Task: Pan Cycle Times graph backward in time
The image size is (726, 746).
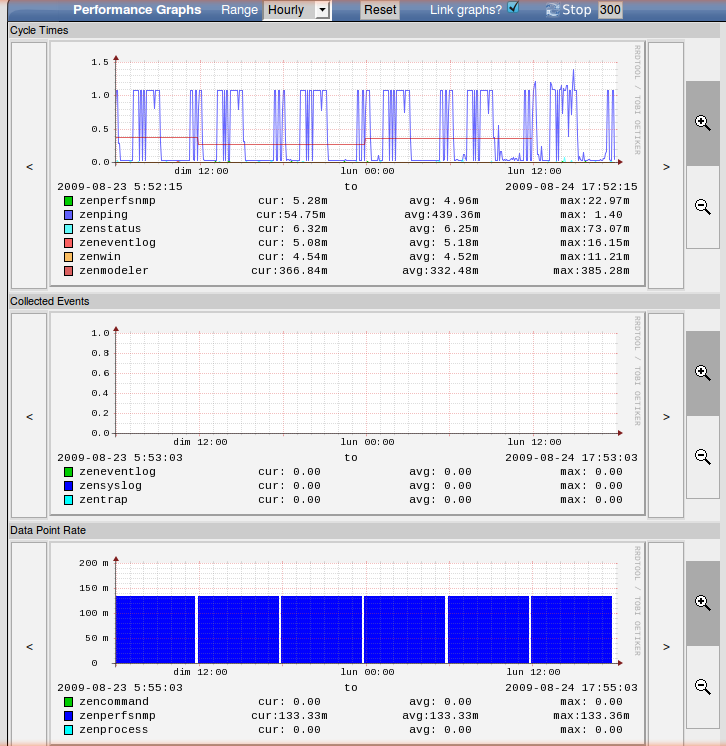Action: pyautogui.click(x=29, y=166)
